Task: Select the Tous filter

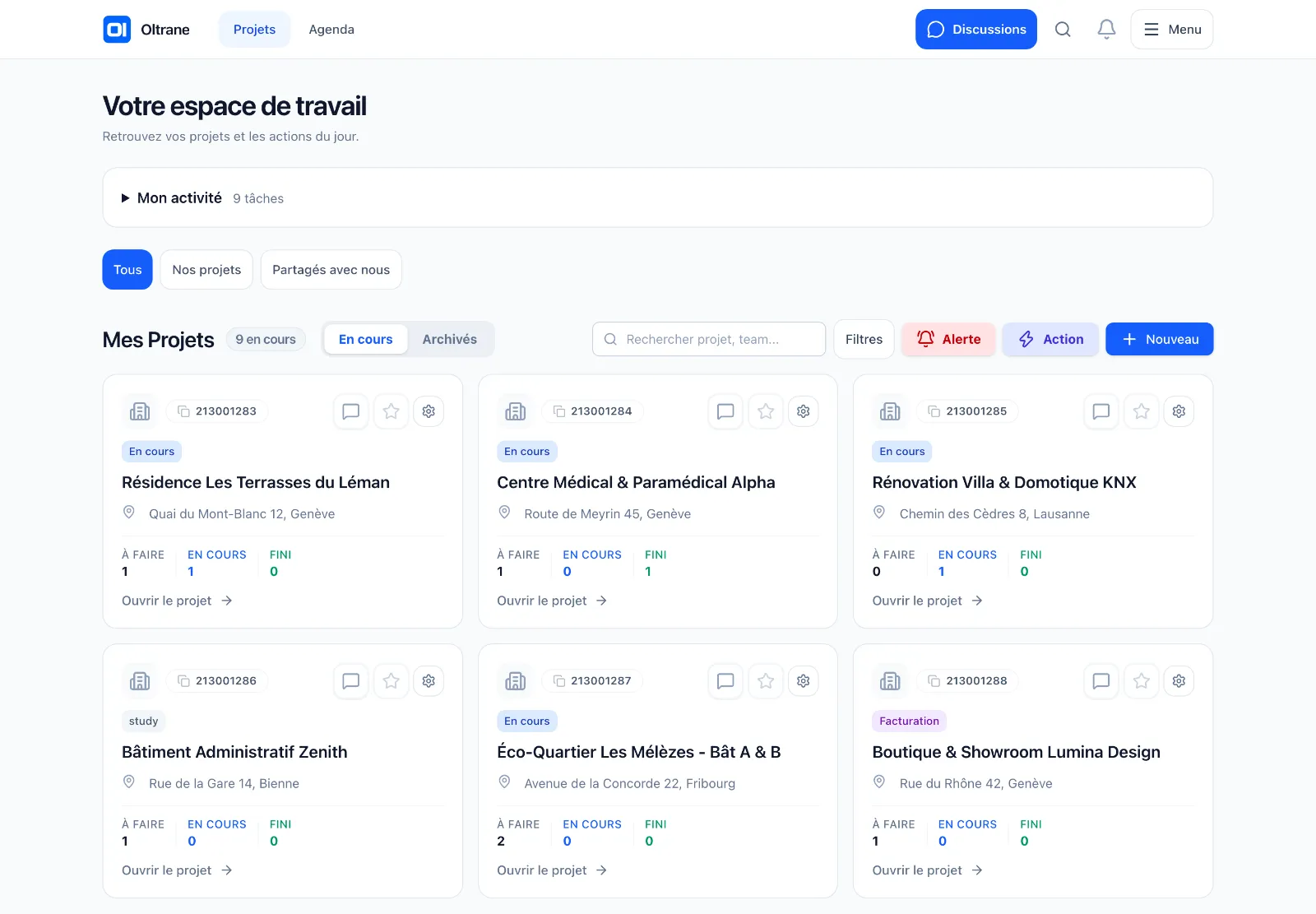Action: (127, 270)
